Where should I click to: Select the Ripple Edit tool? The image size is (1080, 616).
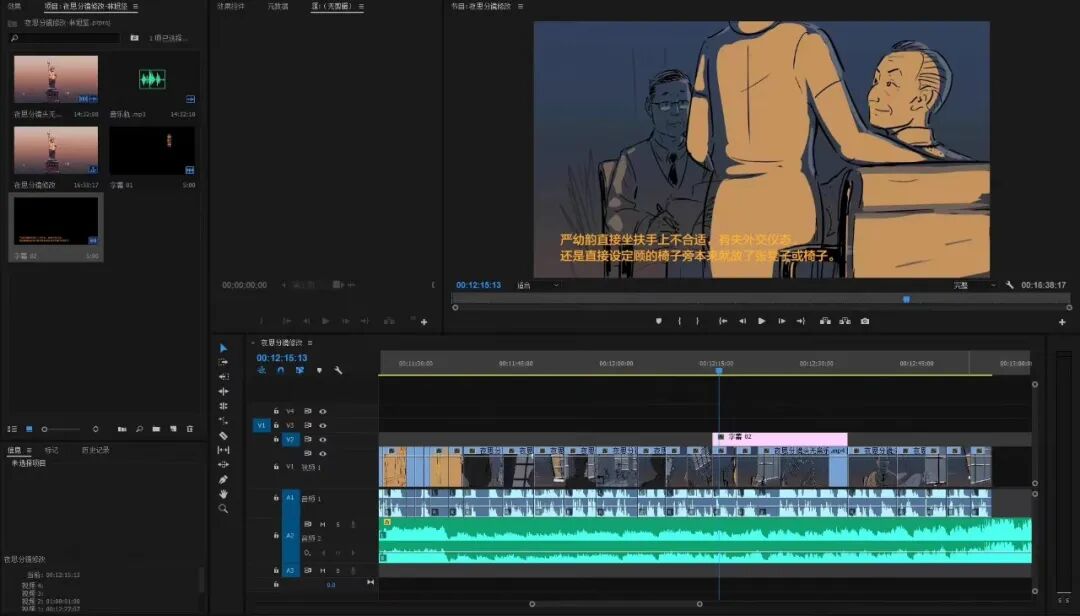tap(223, 377)
